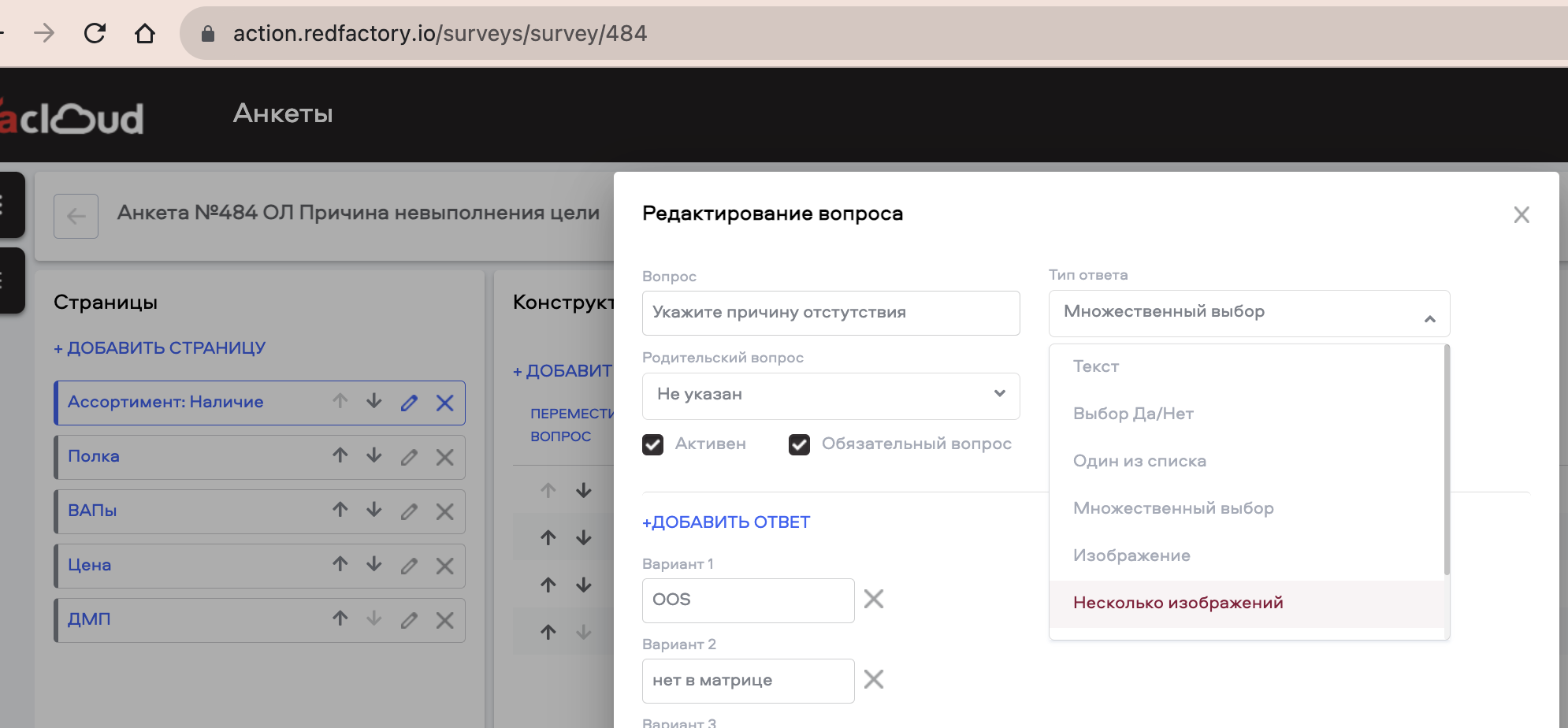This screenshot has height=728, width=1568.
Task: Go back from survey №484 header
Action: (x=76, y=216)
